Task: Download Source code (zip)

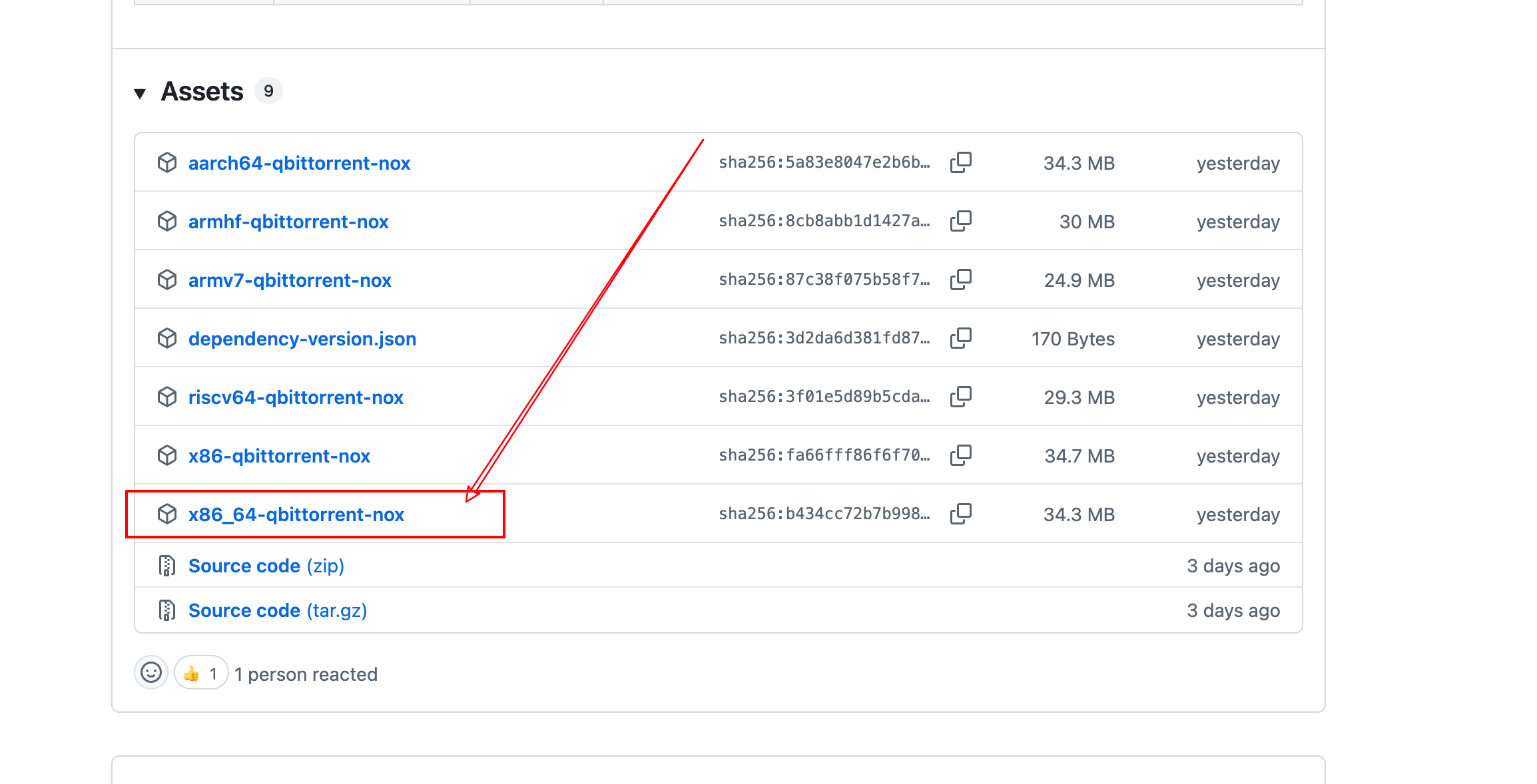Action: click(x=266, y=566)
